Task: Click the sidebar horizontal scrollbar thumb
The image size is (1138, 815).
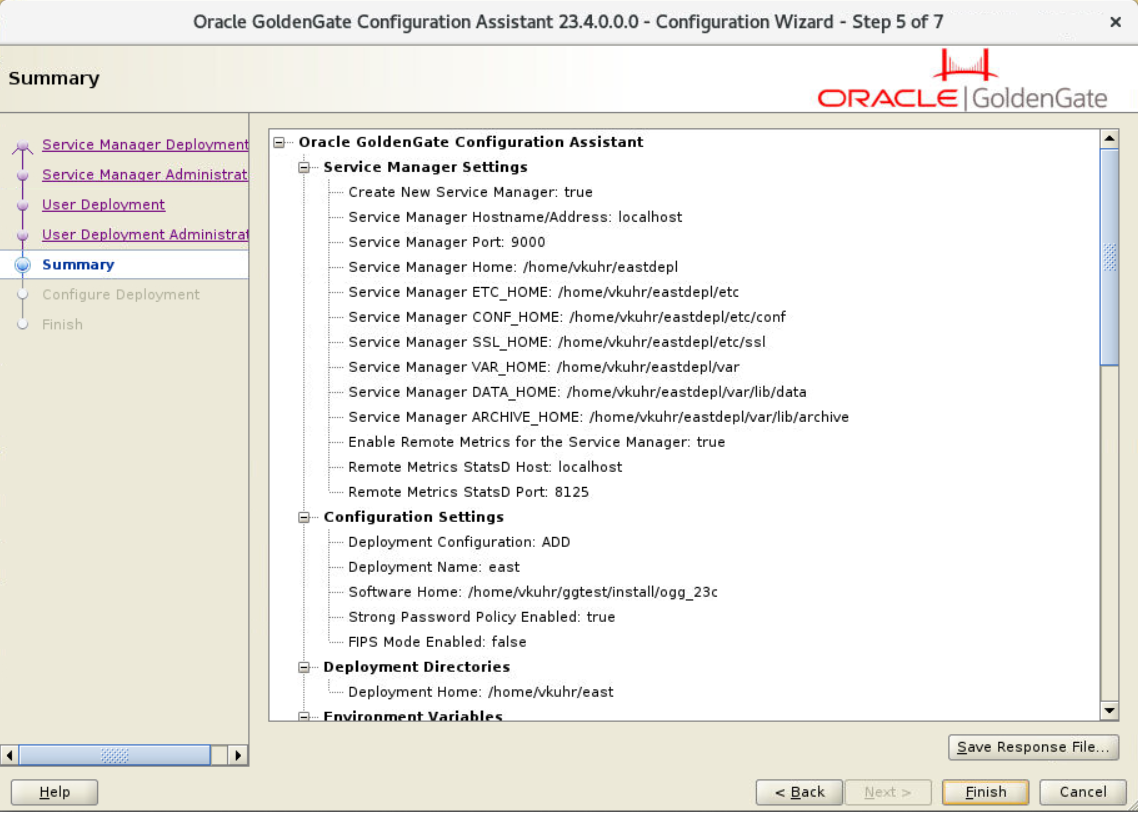Action: point(115,755)
